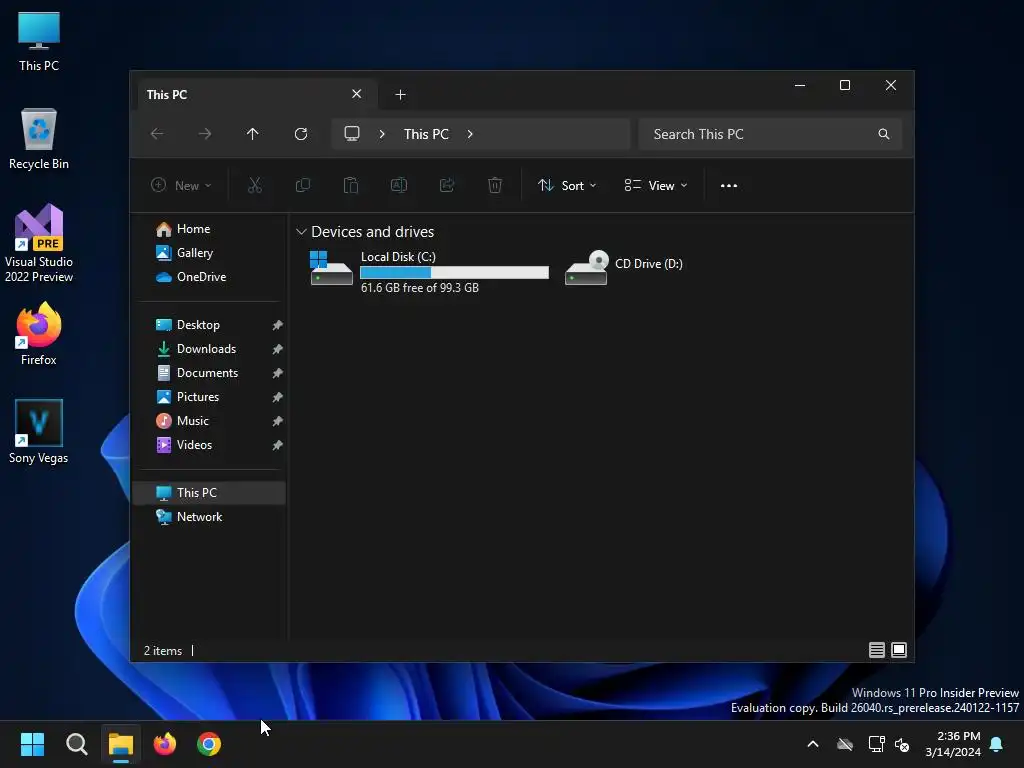
Task: Open the Windows Start menu
Action: coord(32,744)
